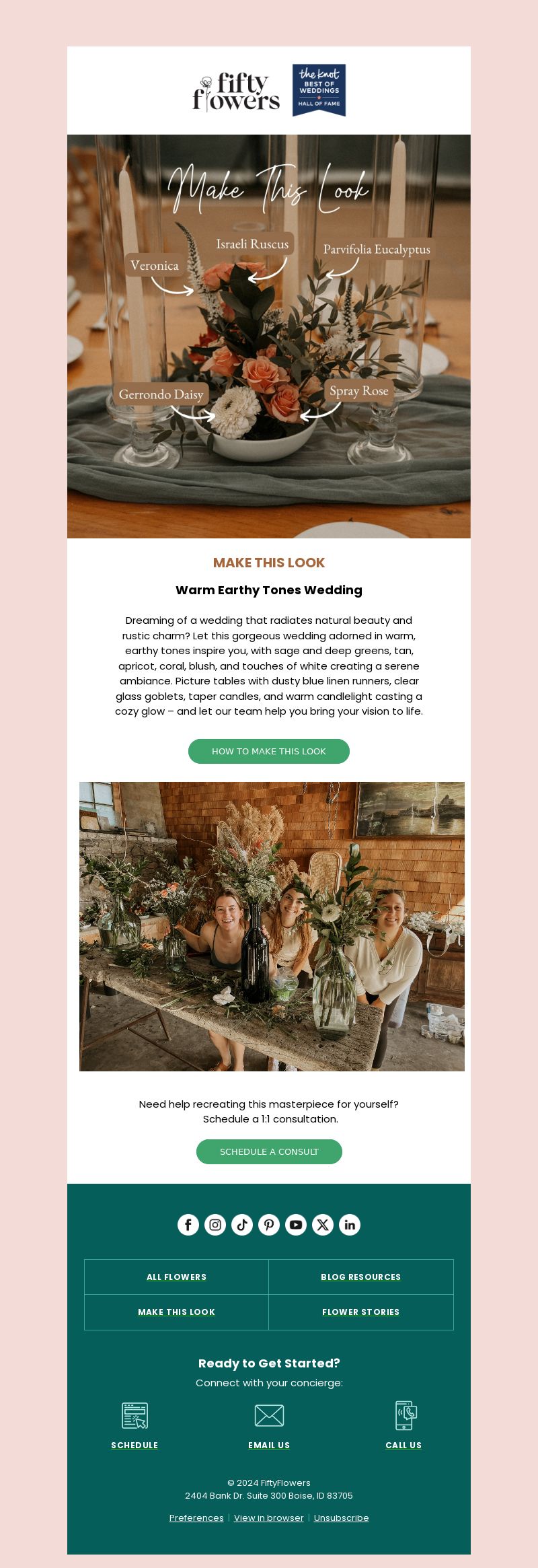Open the LinkedIn social icon
The height and width of the screenshot is (1568, 538).
click(x=350, y=1225)
